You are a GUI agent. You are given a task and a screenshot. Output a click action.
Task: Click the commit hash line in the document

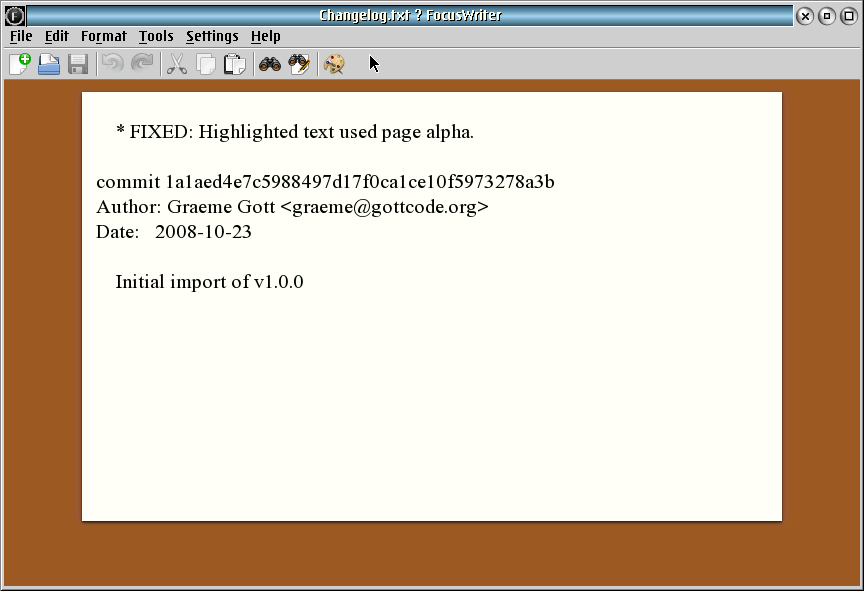click(x=325, y=182)
